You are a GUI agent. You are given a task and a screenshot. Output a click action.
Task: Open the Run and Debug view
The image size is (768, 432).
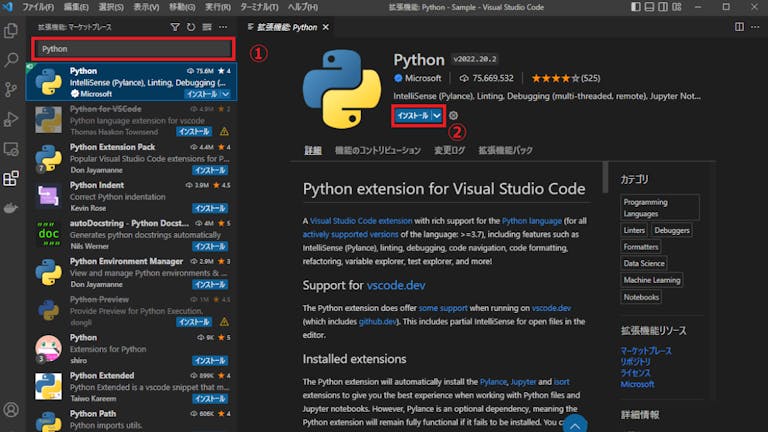[x=11, y=119]
